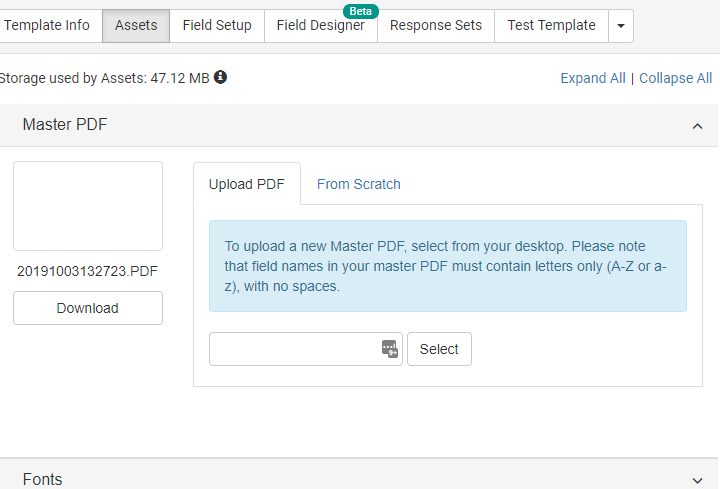Open the Field Designer beta tab
The height and width of the screenshot is (489, 720).
[x=321, y=26]
